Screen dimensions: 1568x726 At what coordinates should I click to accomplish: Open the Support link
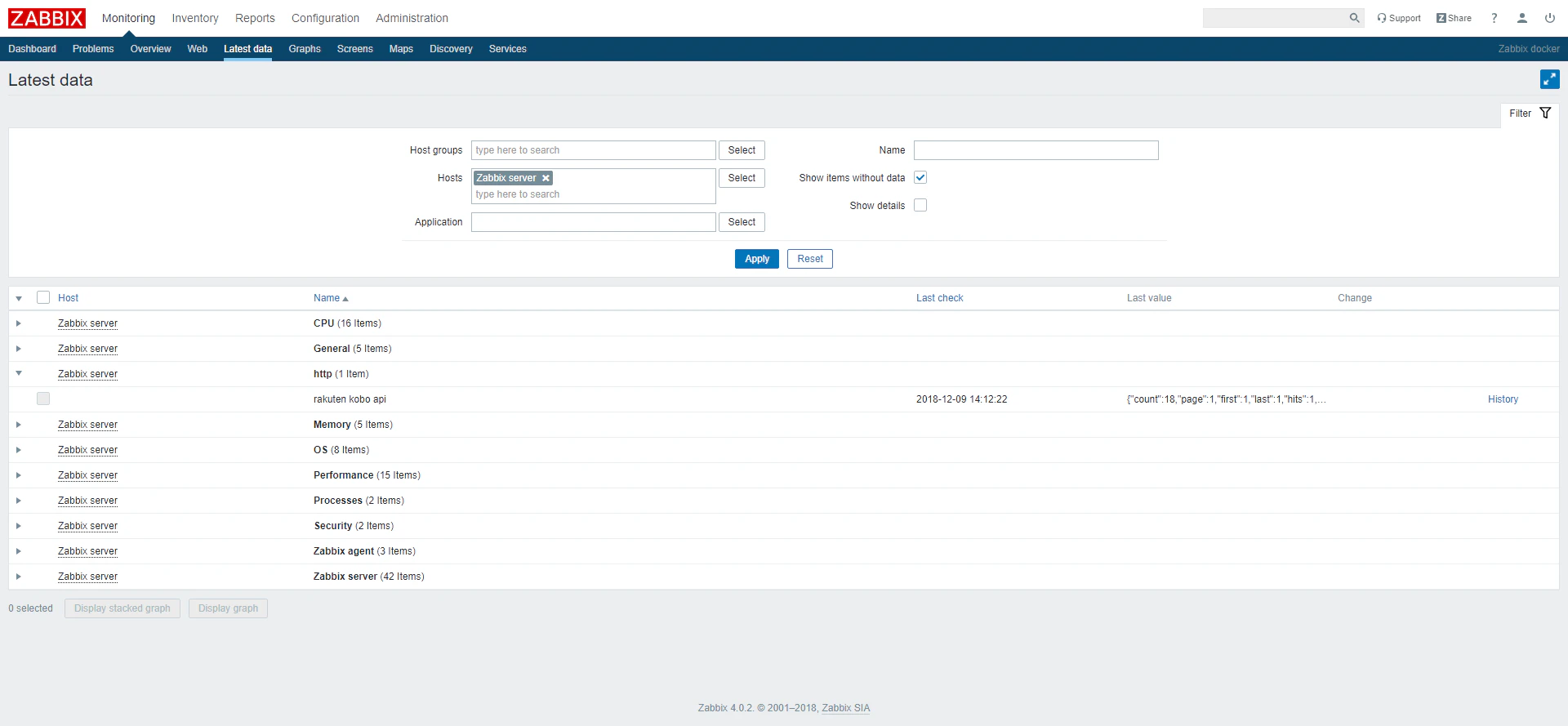pos(1399,18)
